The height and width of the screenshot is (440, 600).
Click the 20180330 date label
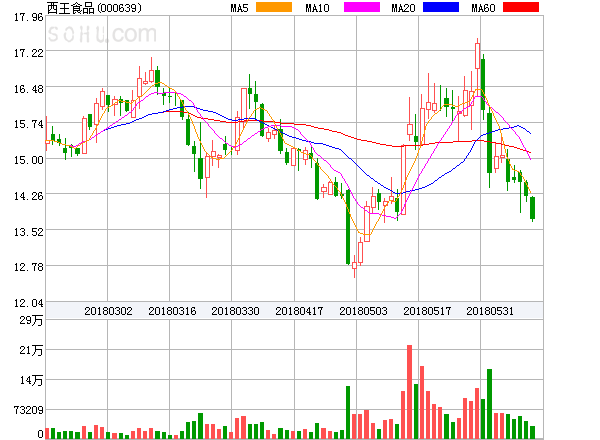click(x=235, y=311)
